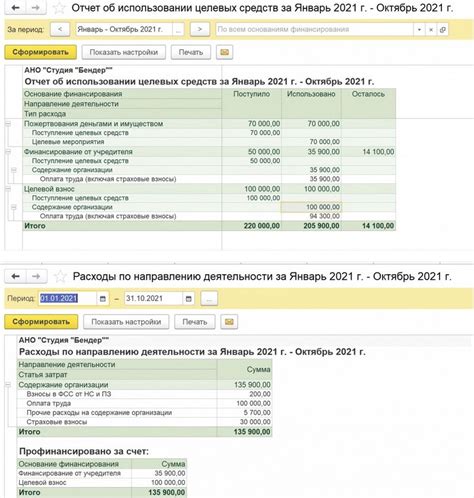Select the highlighted 100 000,00 cell in Содержание организации row
The width and height of the screenshot is (474, 498).
coord(311,207)
